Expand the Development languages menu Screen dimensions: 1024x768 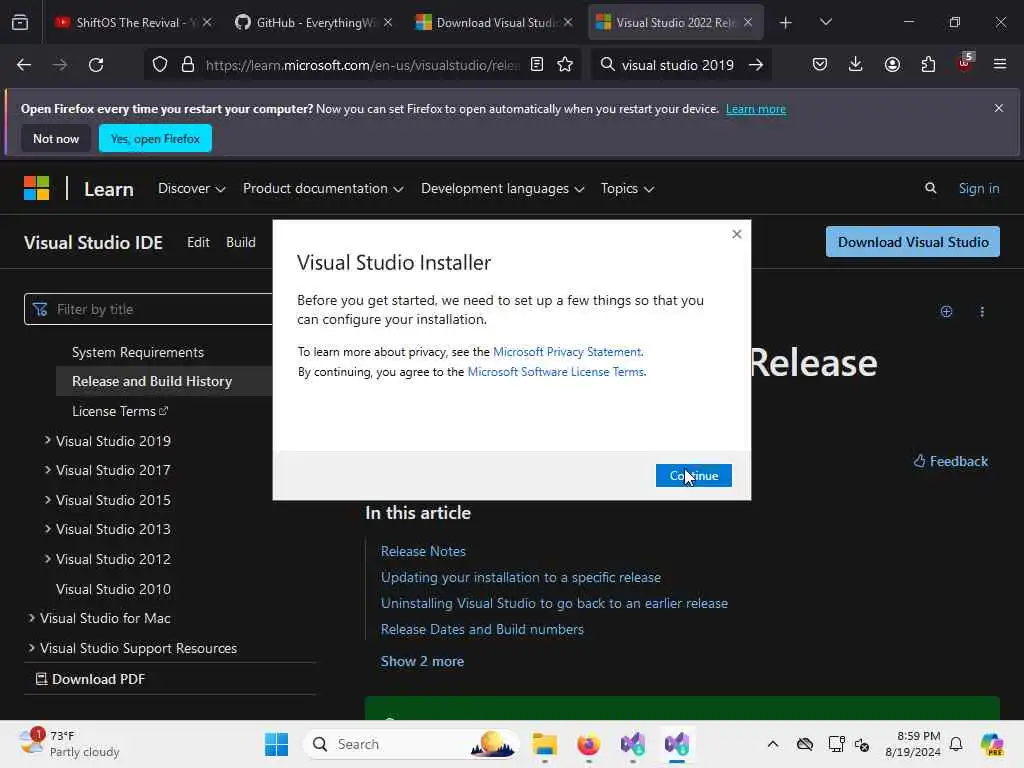[502, 188]
